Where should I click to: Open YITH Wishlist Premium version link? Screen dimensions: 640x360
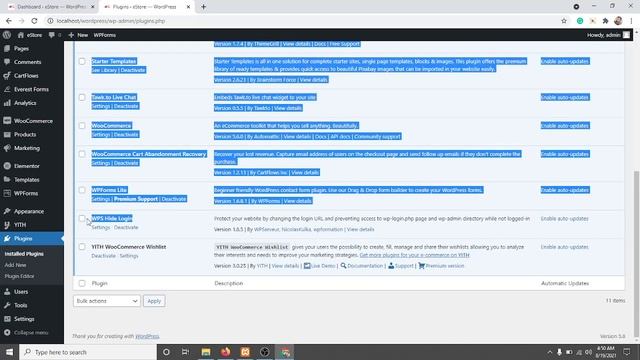441,266
